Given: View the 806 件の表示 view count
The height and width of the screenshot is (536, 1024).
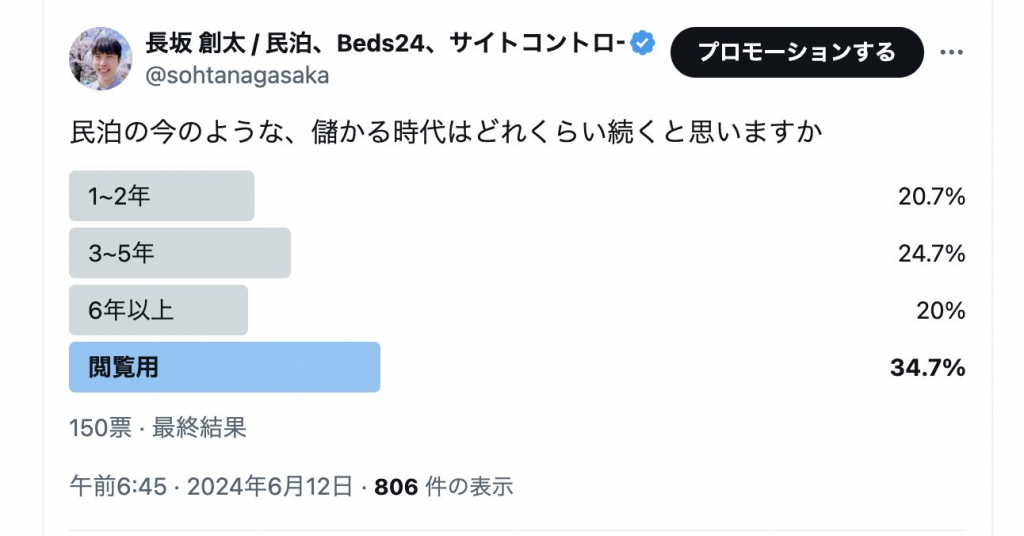Looking at the screenshot, I should 443,487.
